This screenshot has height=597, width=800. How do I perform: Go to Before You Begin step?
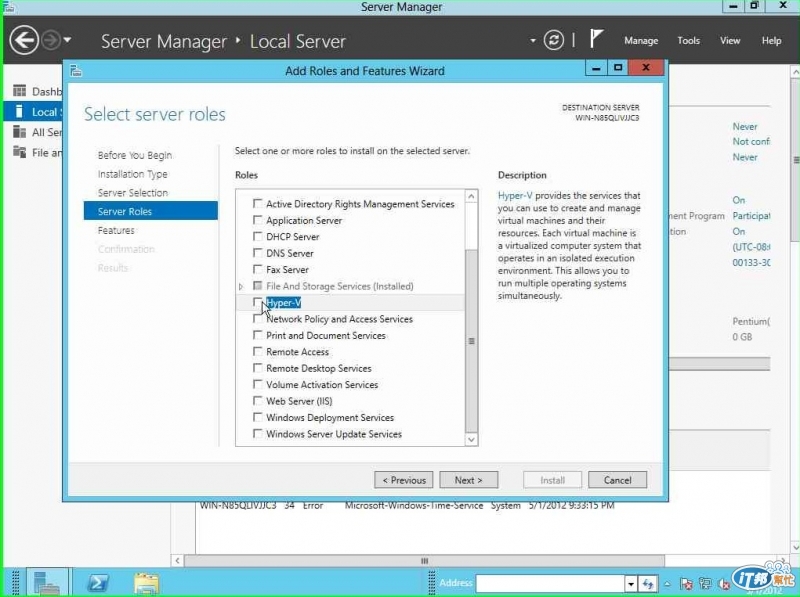135,155
